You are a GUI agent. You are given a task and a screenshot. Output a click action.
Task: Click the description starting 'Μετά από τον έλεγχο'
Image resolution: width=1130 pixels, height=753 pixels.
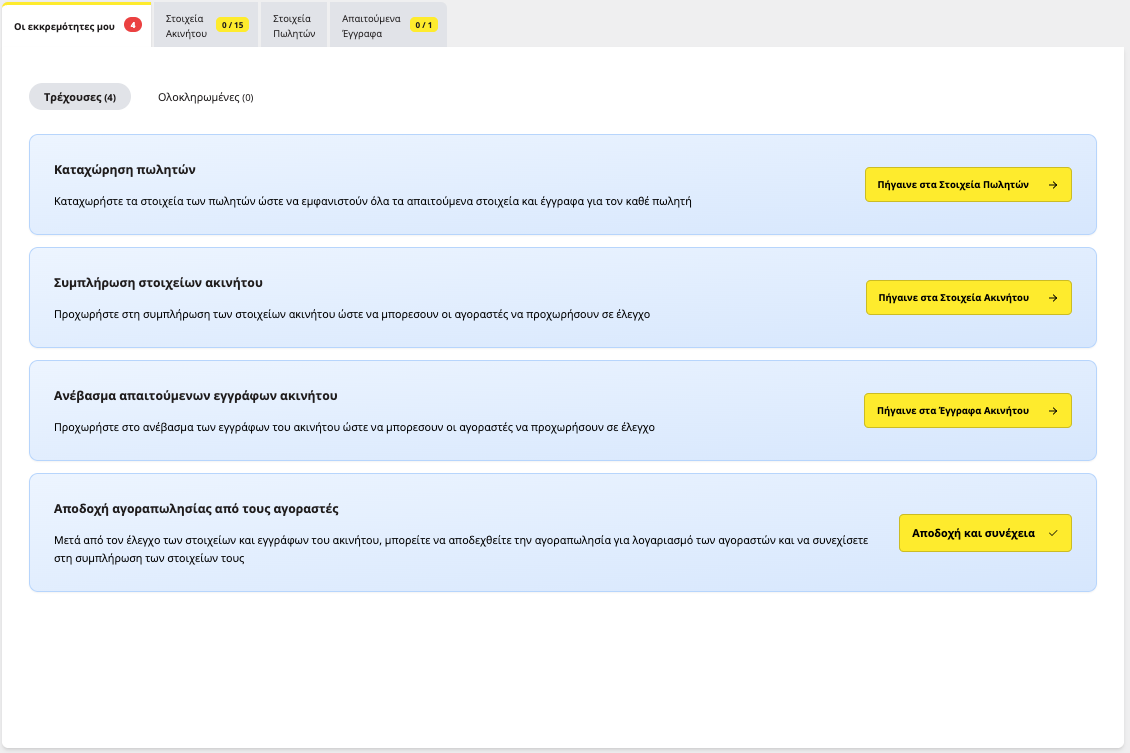461,549
